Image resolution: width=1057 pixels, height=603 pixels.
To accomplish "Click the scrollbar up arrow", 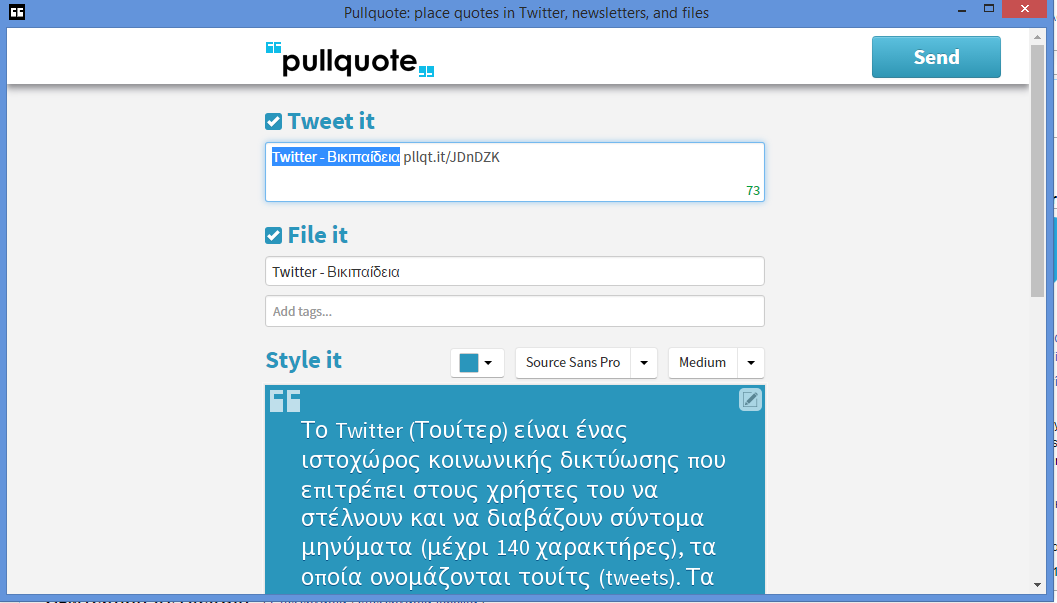I will pos(1037,36).
